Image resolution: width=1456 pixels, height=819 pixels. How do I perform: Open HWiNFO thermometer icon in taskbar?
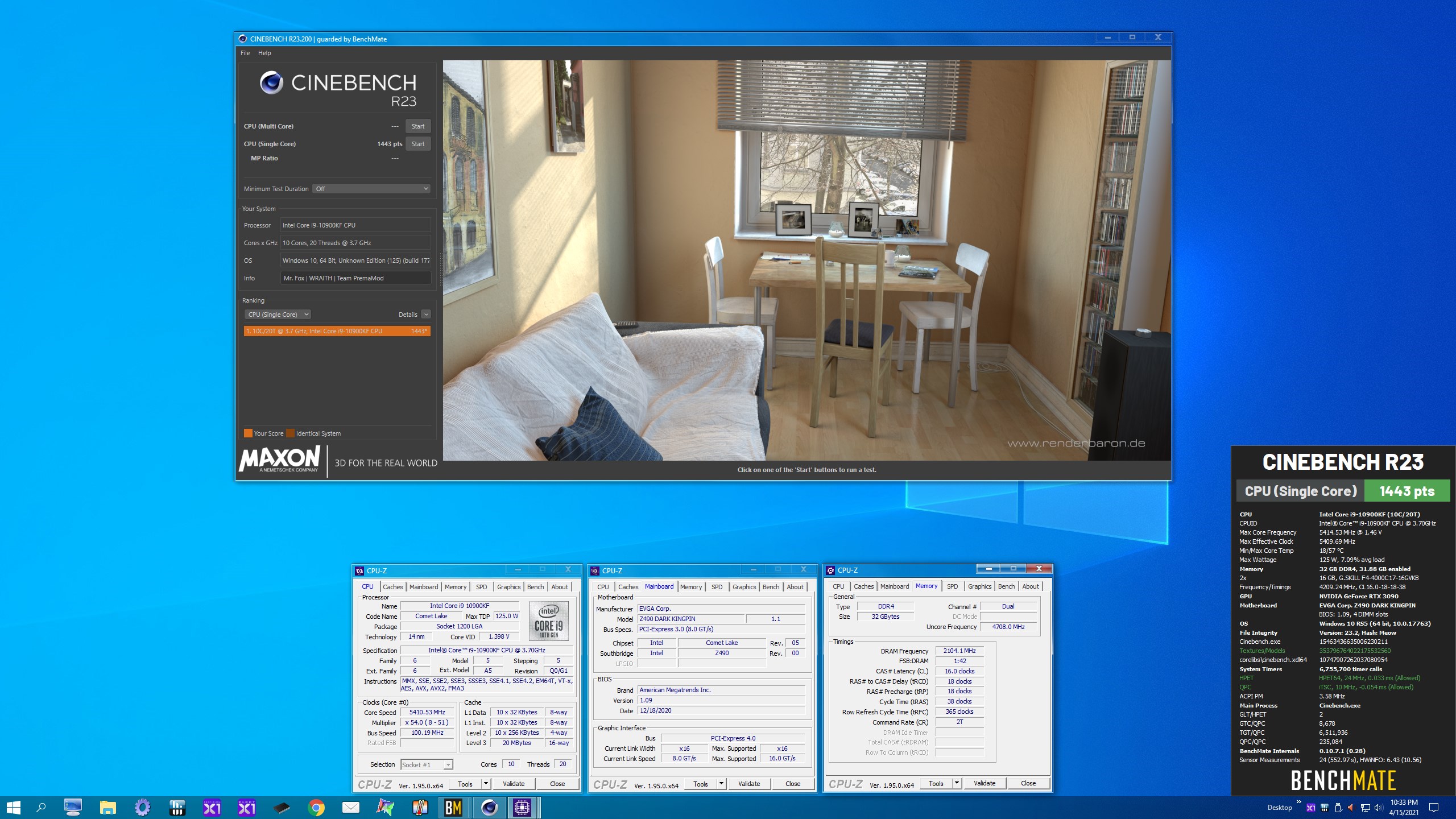420,807
